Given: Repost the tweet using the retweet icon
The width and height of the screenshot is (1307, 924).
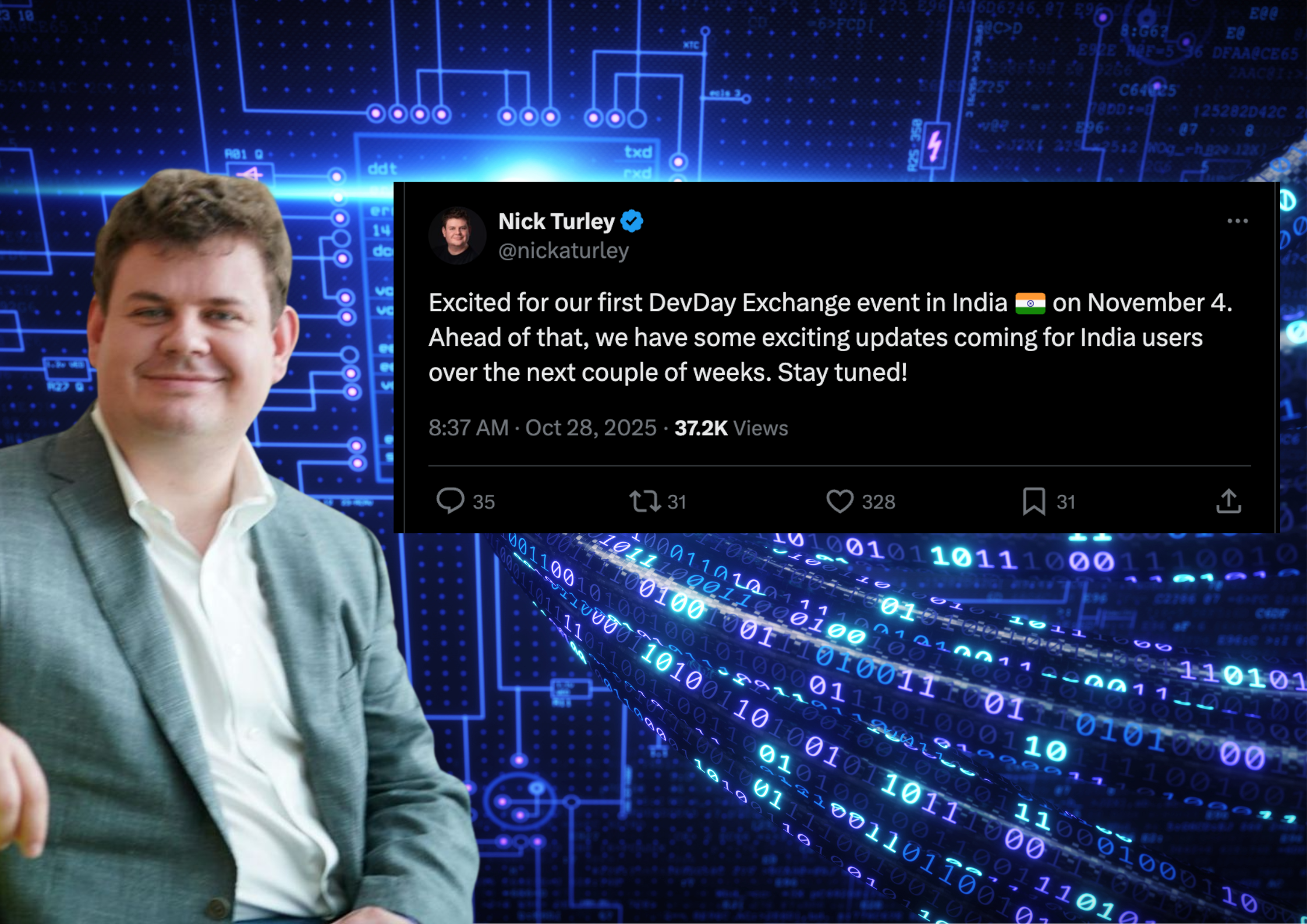Looking at the screenshot, I should (644, 501).
